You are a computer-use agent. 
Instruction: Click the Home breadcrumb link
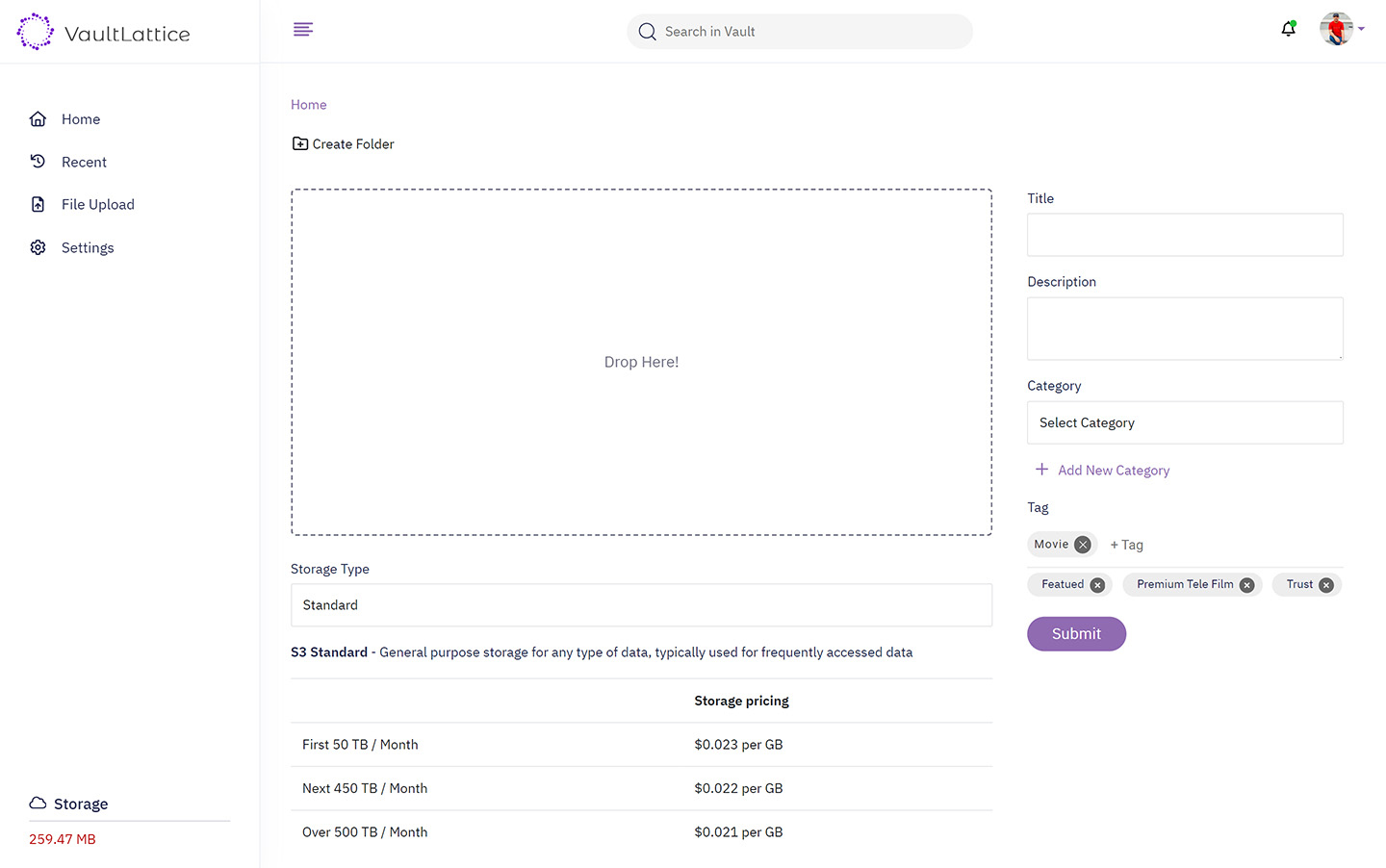click(x=309, y=105)
